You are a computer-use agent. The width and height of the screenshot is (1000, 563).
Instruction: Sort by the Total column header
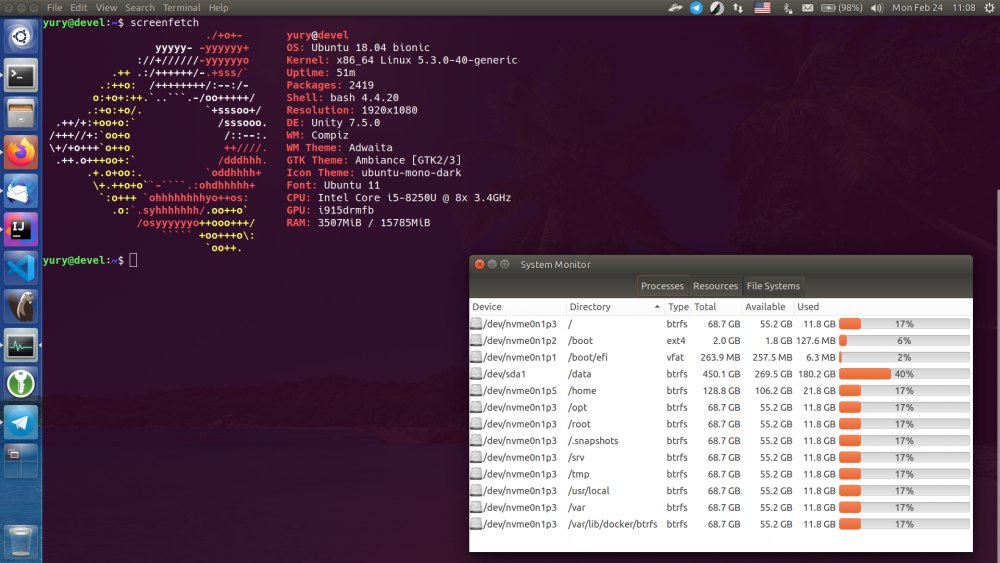point(717,307)
